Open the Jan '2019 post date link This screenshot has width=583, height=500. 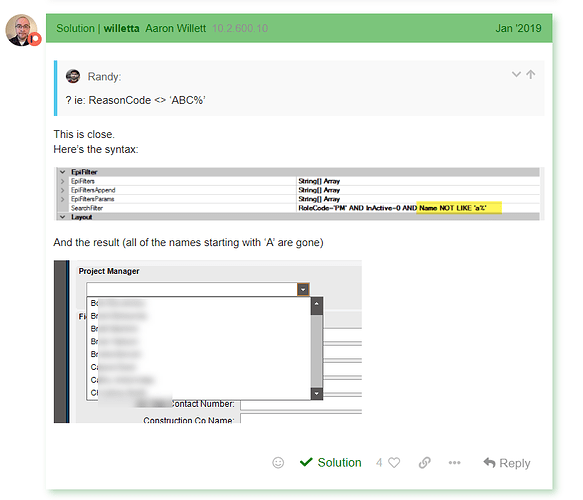(x=518, y=28)
